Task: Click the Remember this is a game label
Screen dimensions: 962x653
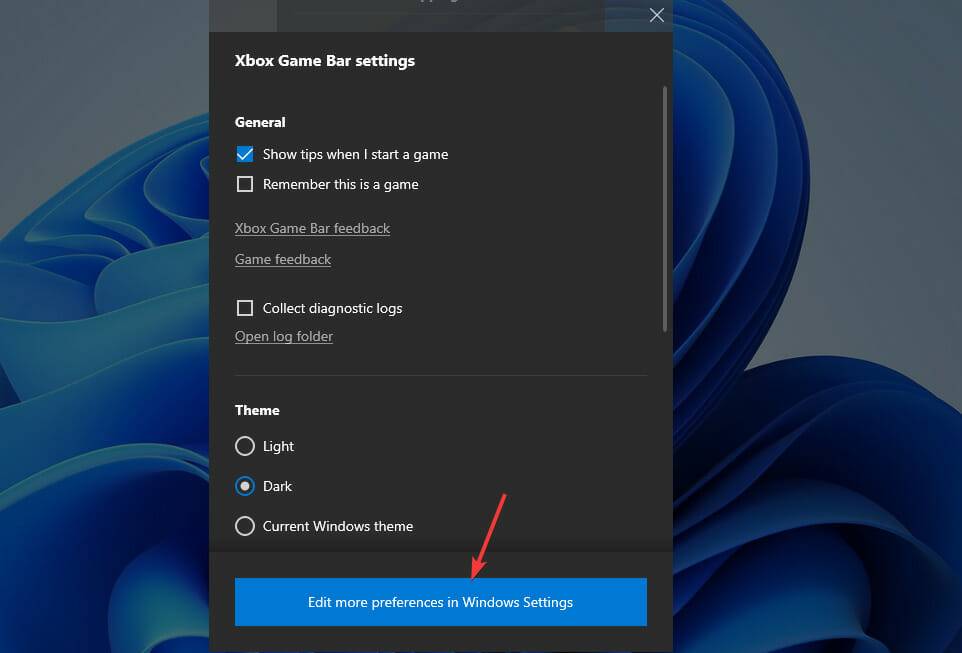Action: pos(340,184)
